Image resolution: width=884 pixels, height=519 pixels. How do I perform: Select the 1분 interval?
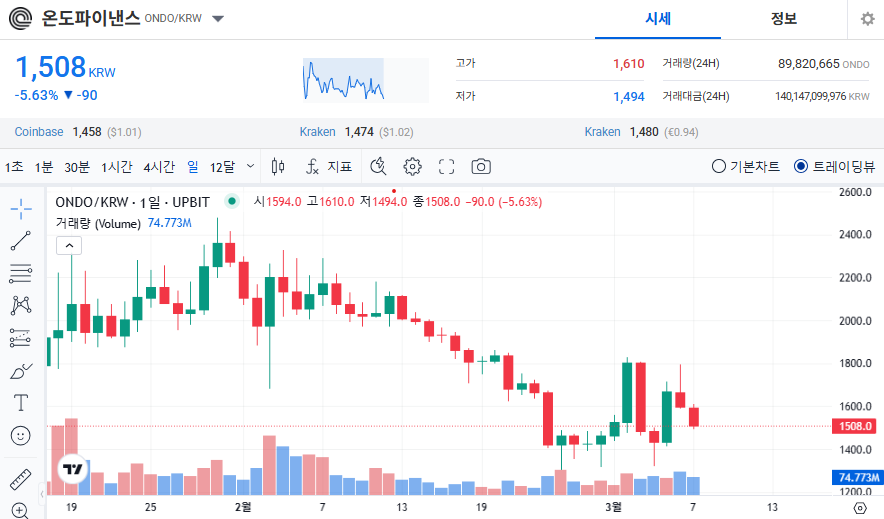(43, 167)
